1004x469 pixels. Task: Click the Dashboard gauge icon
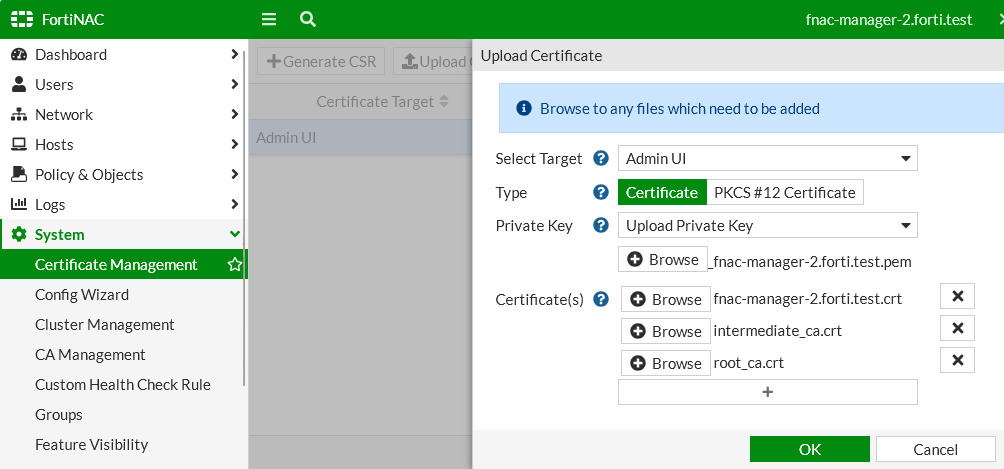click(19, 54)
